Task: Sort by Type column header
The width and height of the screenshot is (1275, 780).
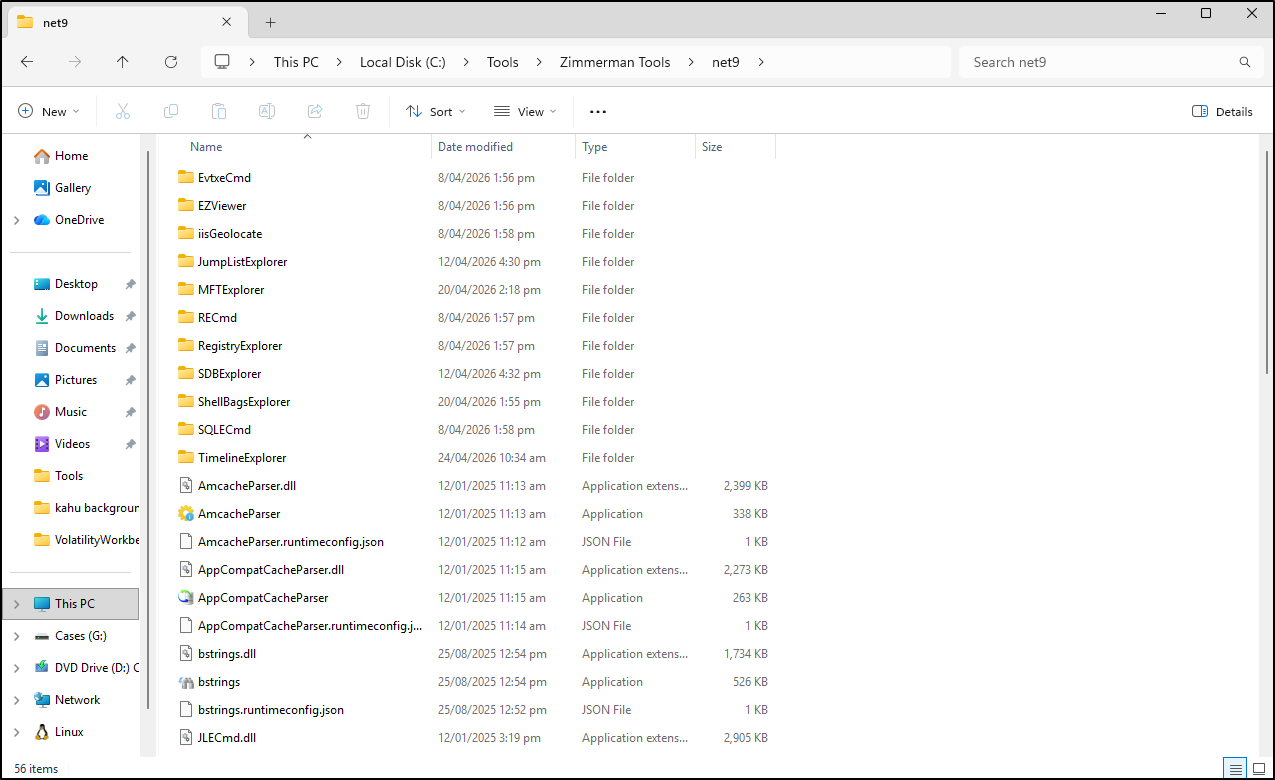Action: tap(636, 147)
